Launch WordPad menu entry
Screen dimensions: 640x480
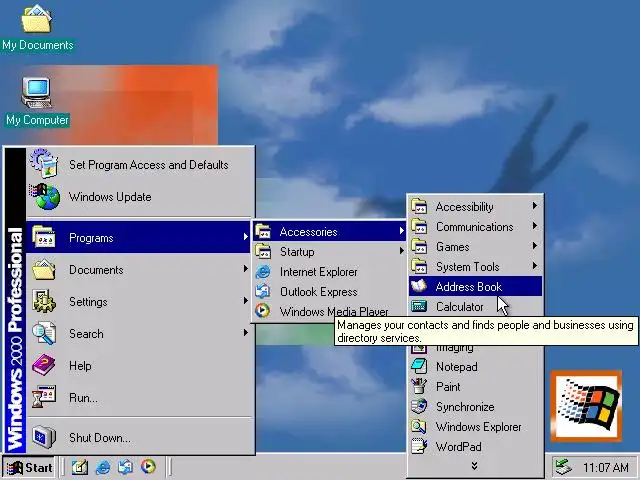coord(475,447)
